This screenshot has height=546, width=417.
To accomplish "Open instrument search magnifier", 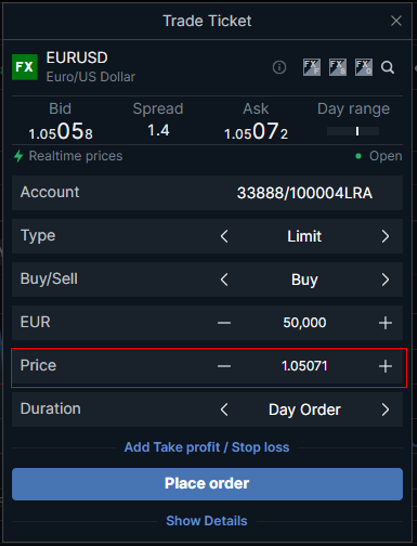I will click(x=387, y=67).
